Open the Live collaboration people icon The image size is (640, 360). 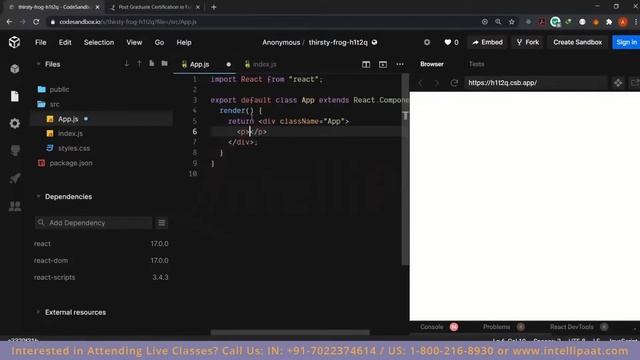pos(15,206)
